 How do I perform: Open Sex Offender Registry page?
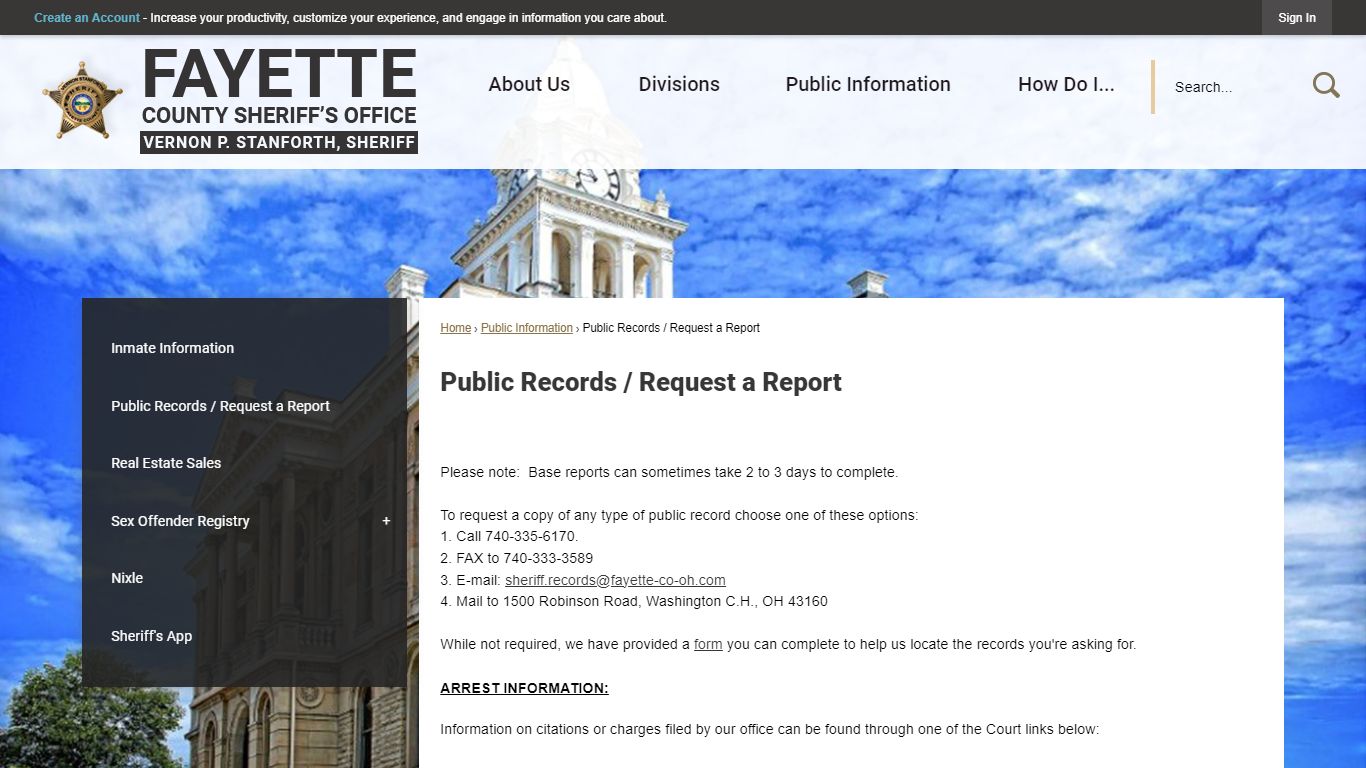point(180,521)
